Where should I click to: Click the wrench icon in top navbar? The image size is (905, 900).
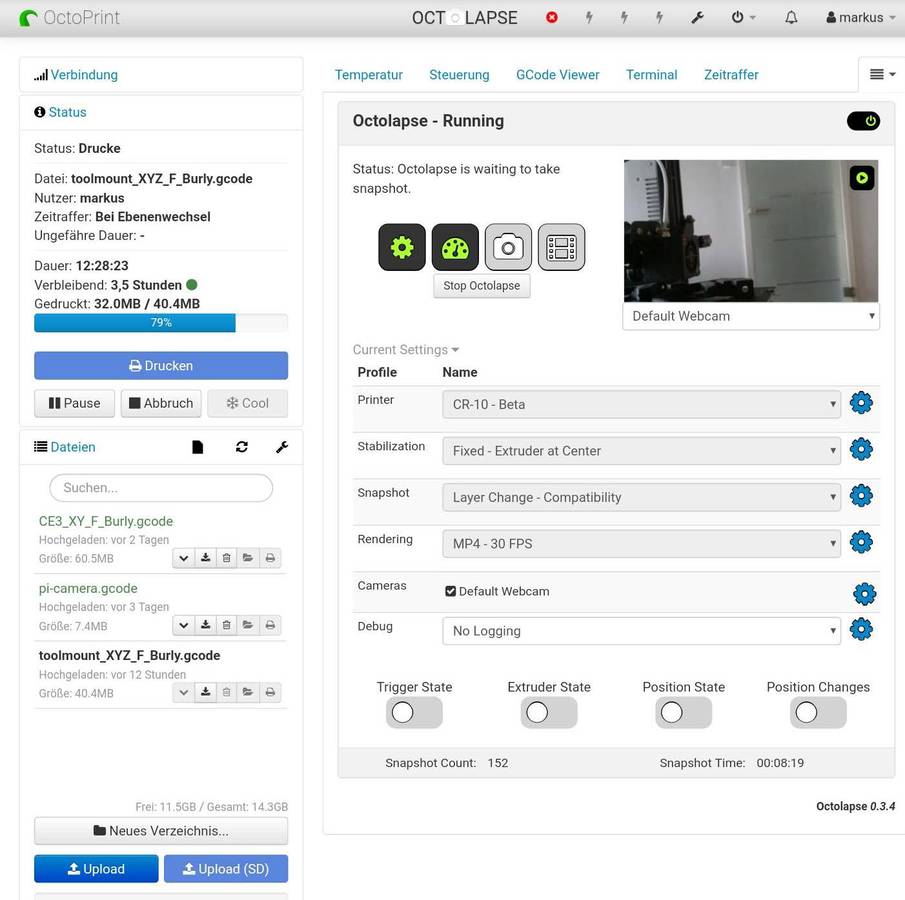coord(698,18)
